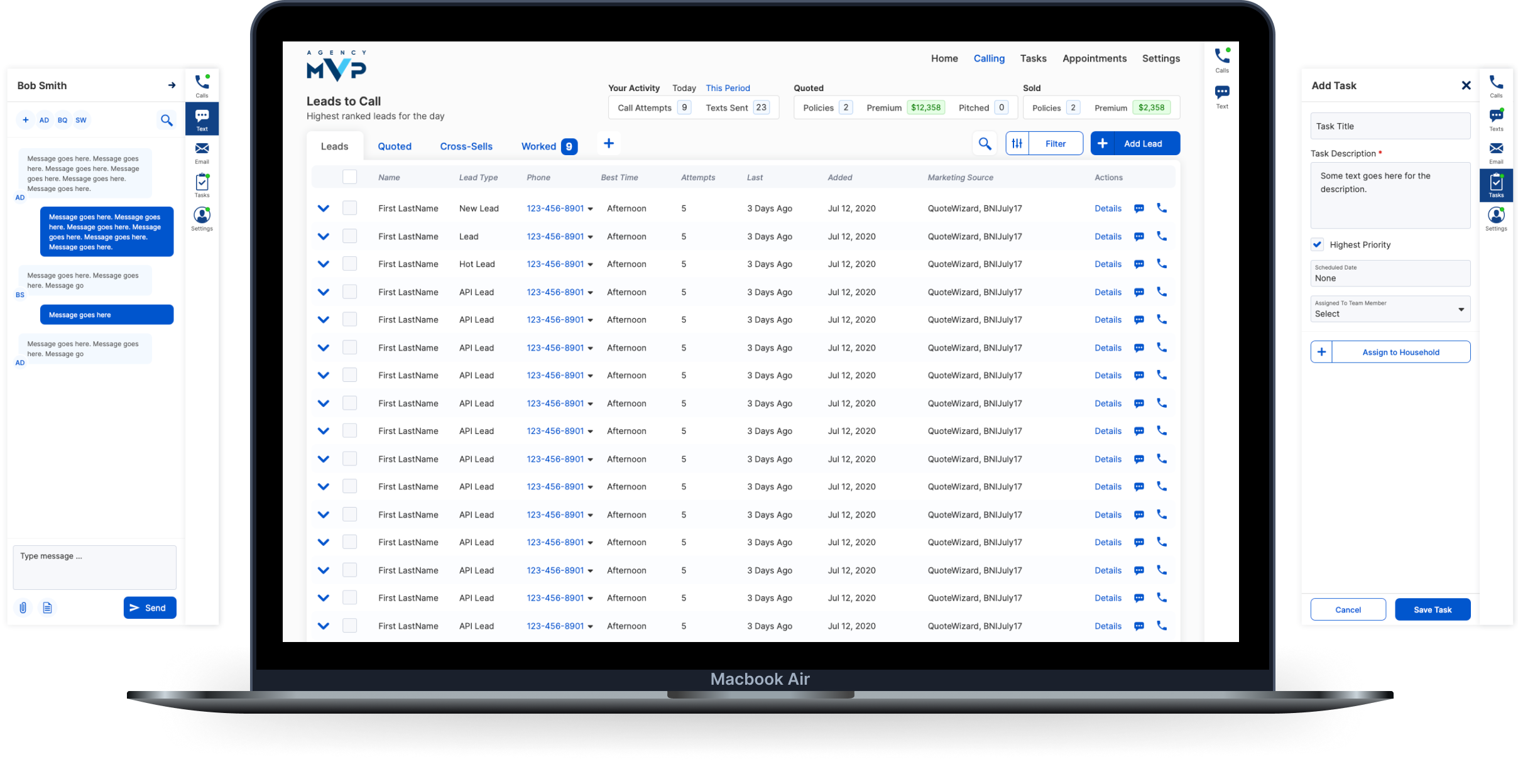Enable Highest Priority in Add Task
The image size is (1518, 784).
pyautogui.click(x=1318, y=244)
